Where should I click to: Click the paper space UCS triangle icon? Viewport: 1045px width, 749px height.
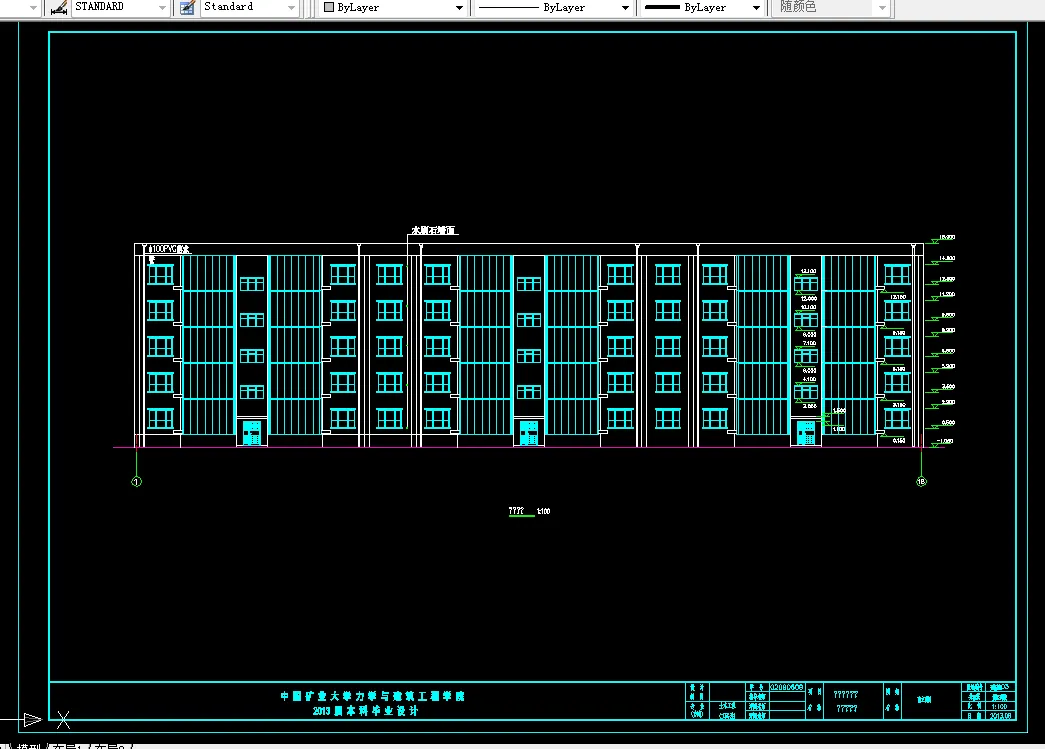32,720
